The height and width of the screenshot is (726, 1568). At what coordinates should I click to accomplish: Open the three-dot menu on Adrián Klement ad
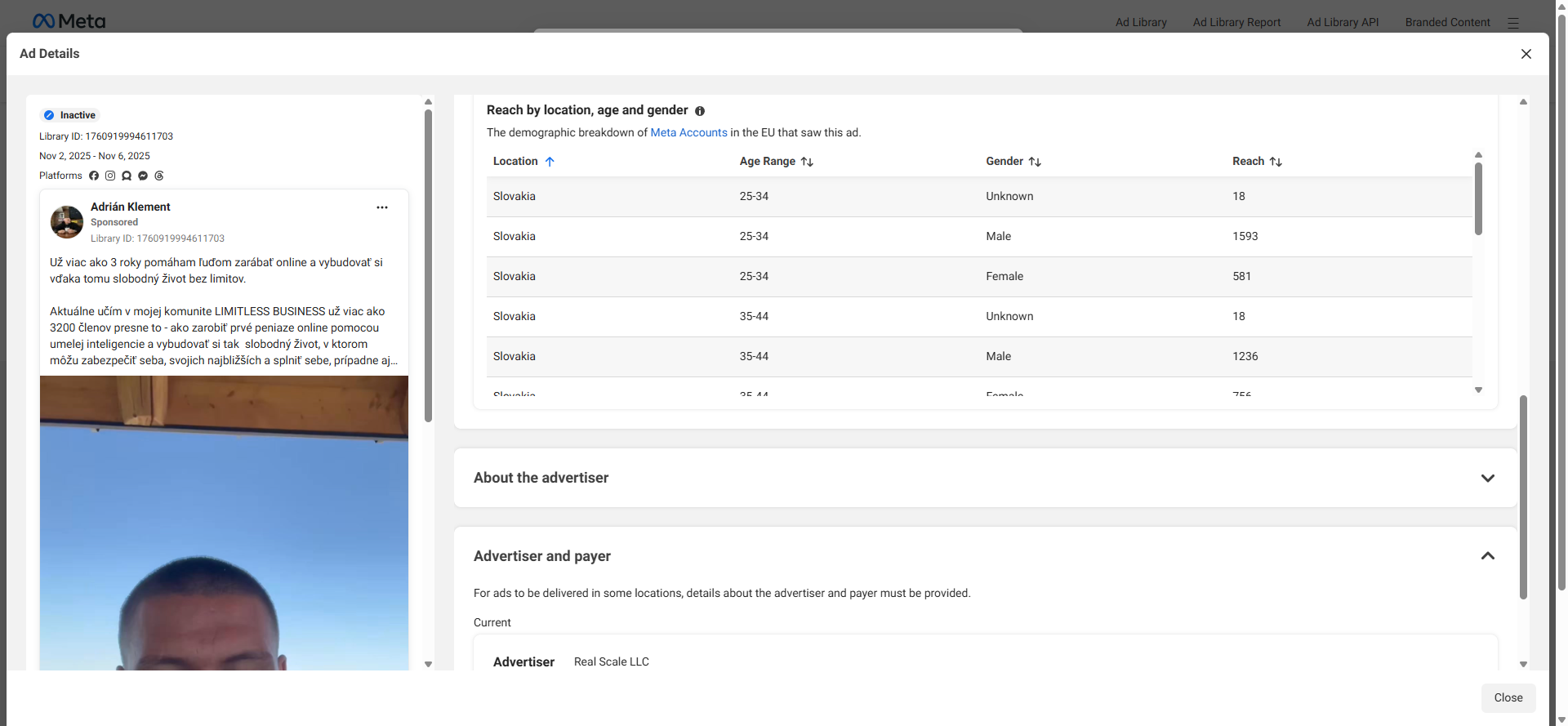[x=381, y=207]
